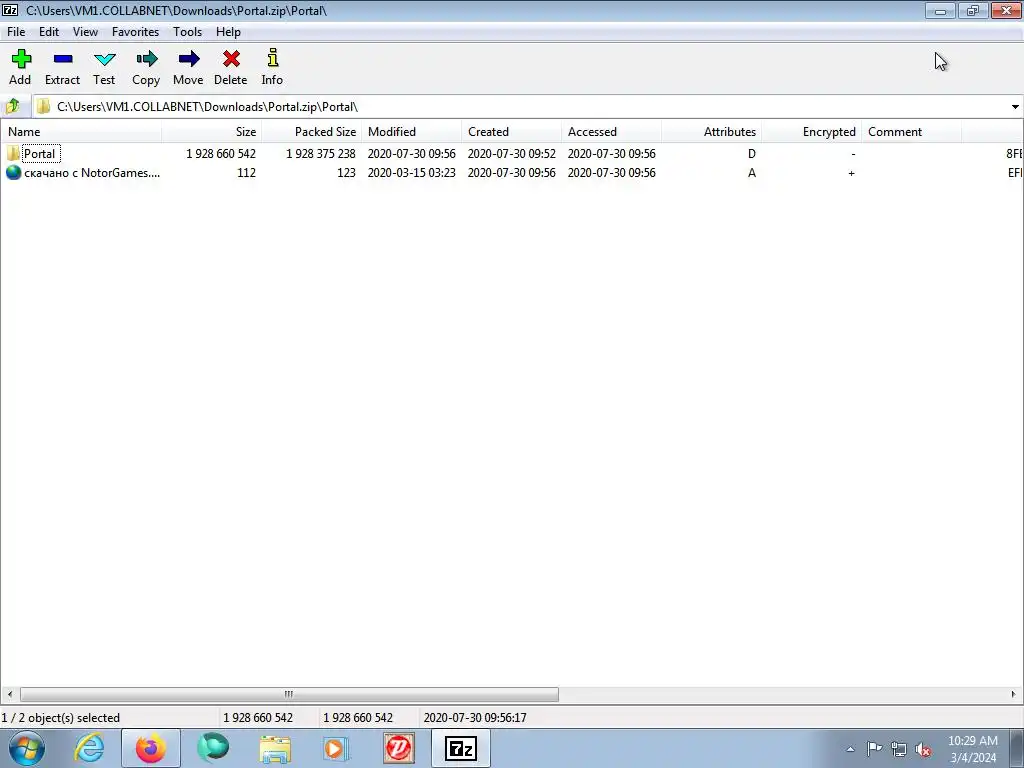1024x768 pixels.
Task: Click the Move arrow toolbar icon
Action: click(189, 59)
